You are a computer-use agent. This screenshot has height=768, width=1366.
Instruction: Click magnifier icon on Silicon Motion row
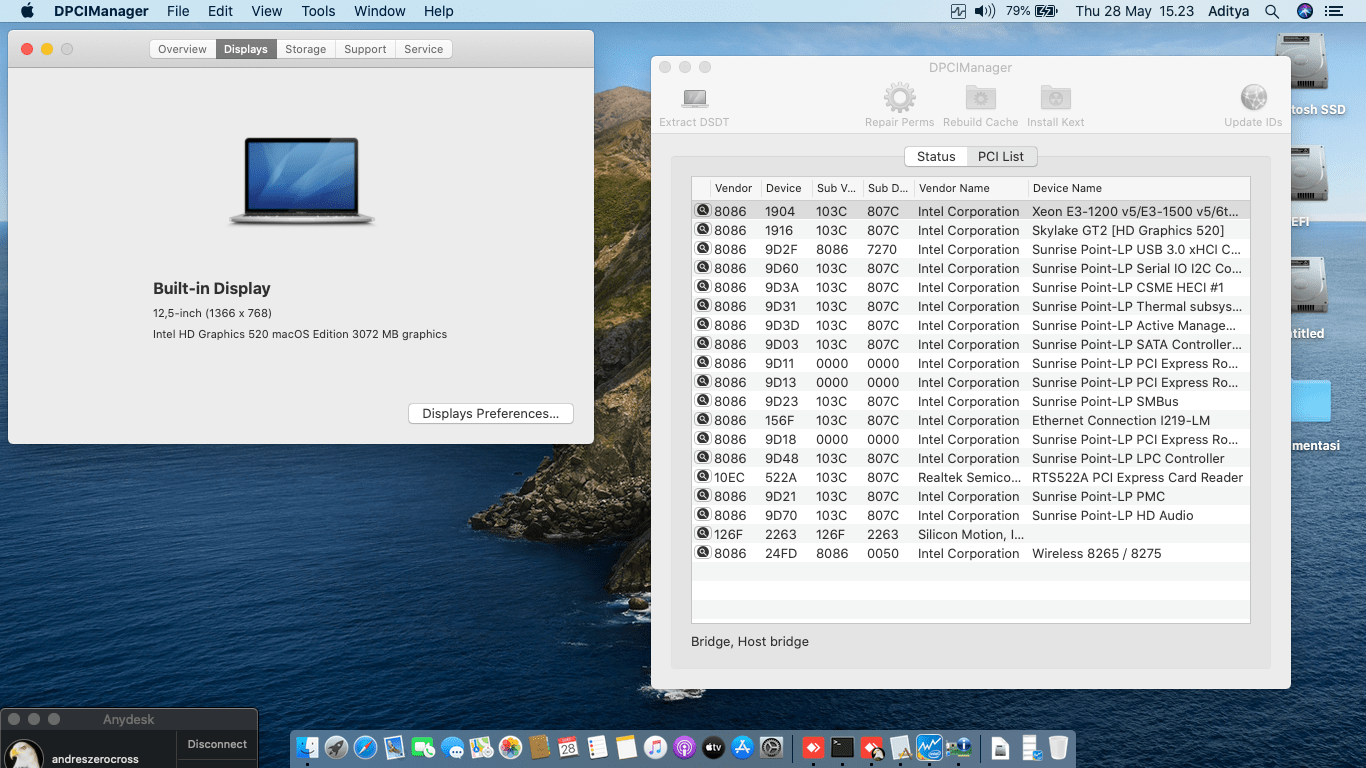click(x=703, y=534)
